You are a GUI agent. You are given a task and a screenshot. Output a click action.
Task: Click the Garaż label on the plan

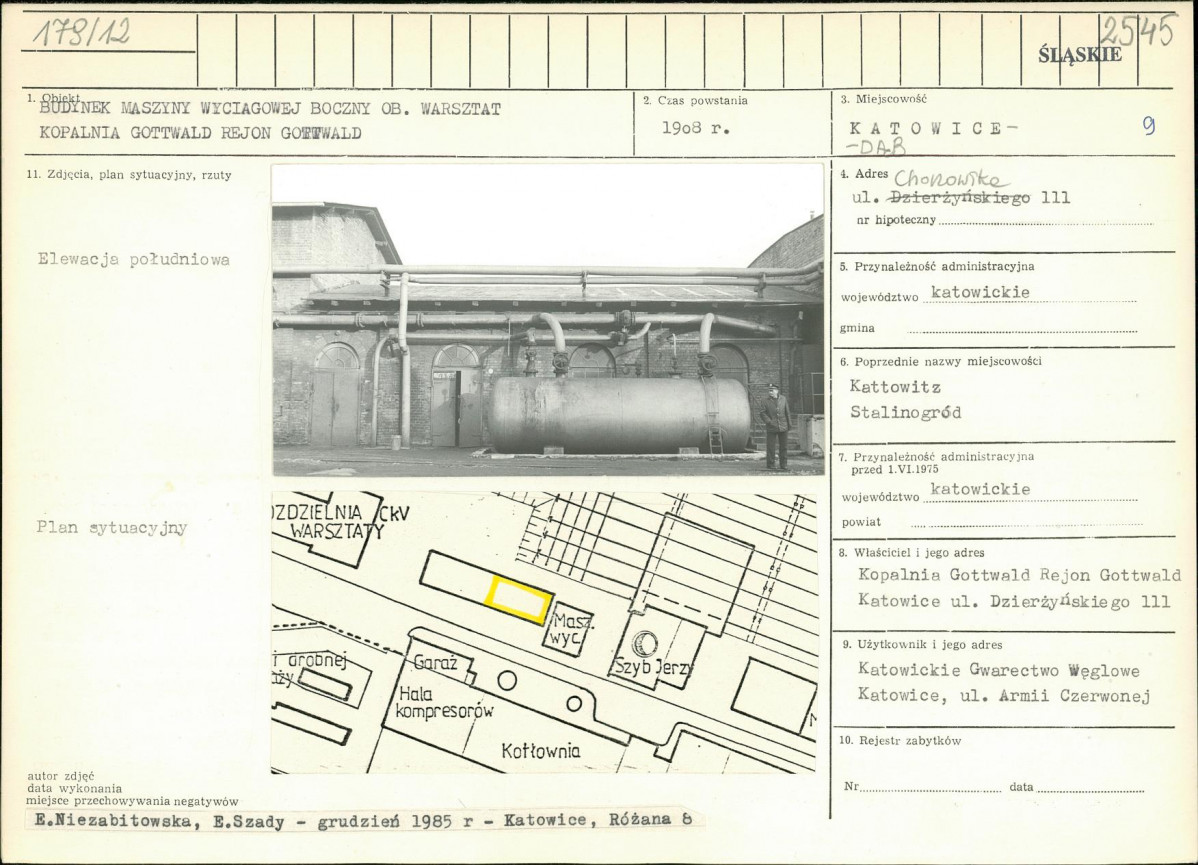(434, 663)
